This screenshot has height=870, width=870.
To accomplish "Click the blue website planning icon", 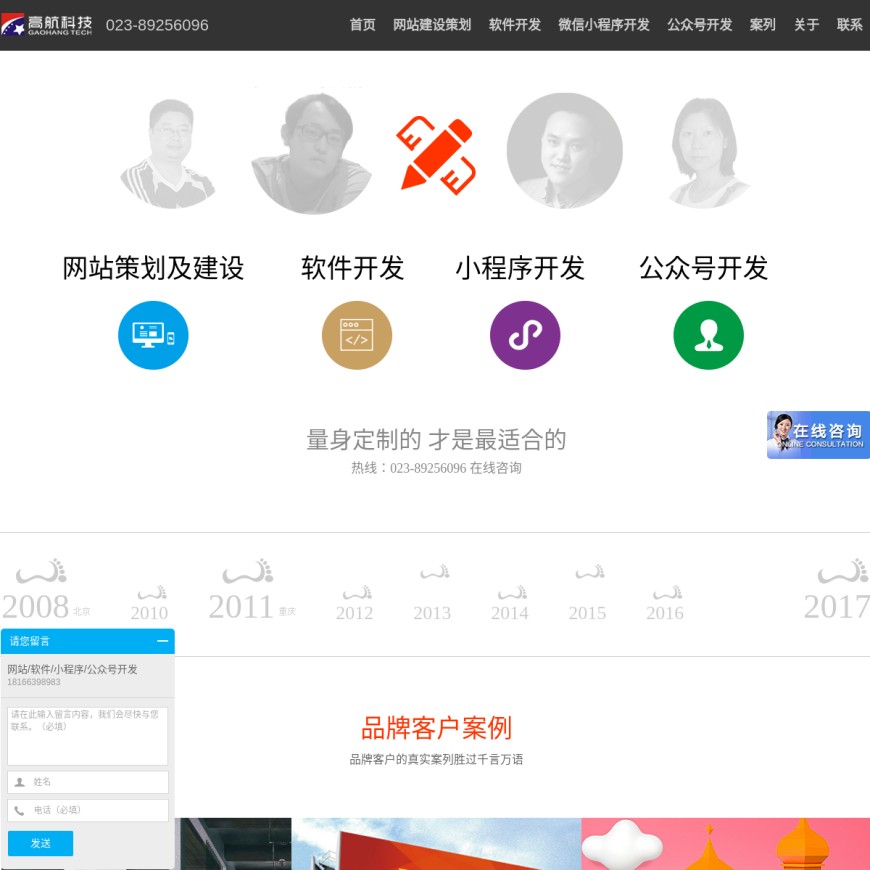I will pos(153,335).
